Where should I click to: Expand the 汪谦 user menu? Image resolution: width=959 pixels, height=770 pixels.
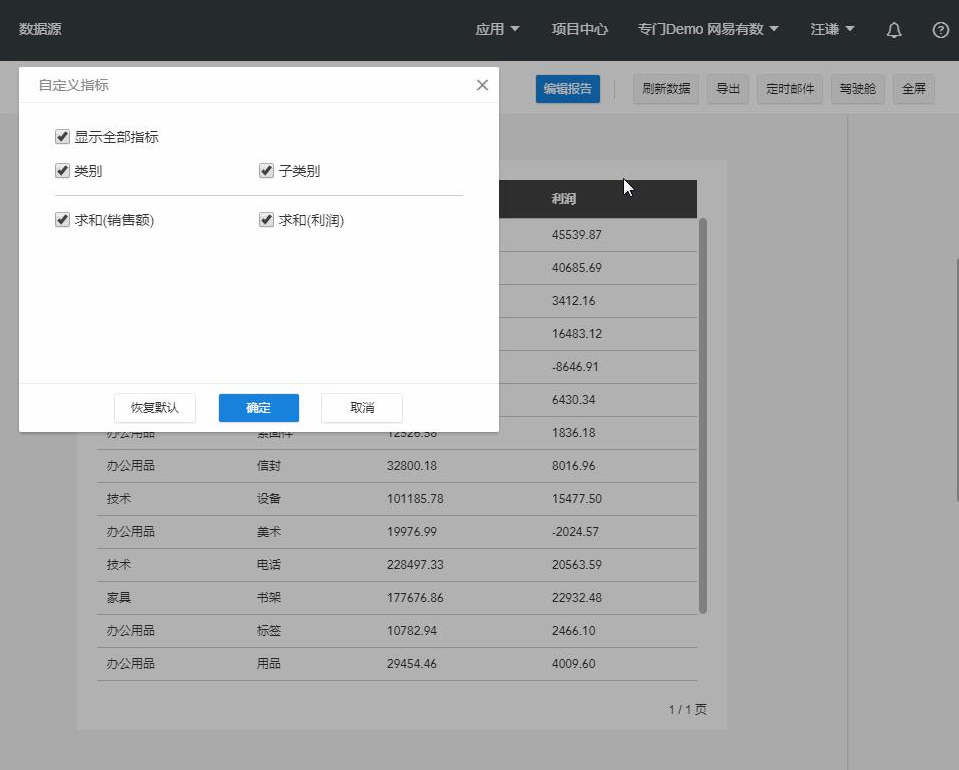coord(832,30)
